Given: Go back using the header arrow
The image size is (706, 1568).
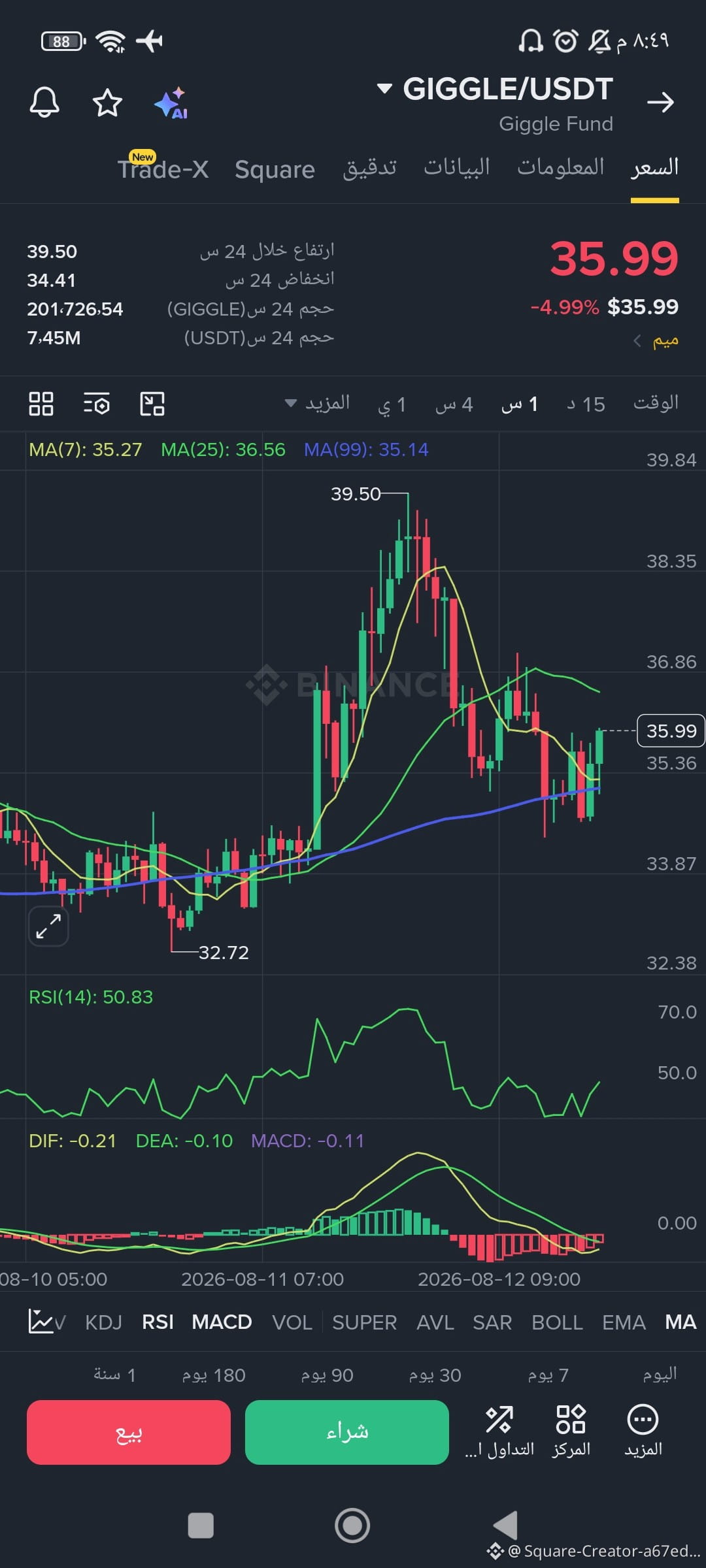Looking at the screenshot, I should [660, 102].
